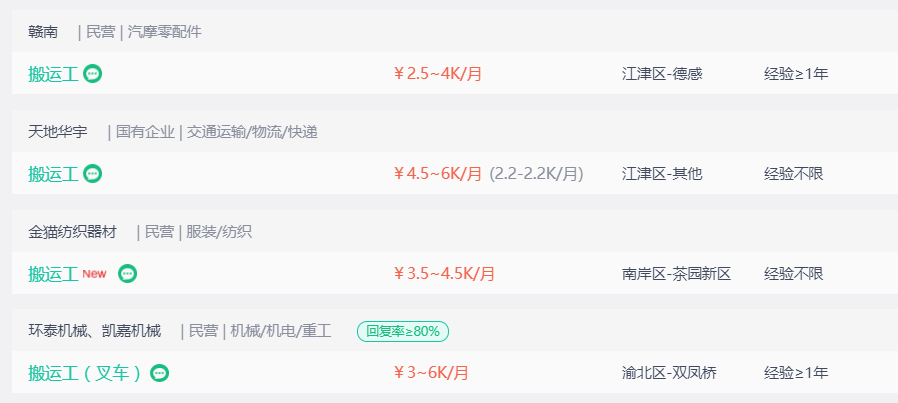Viewport: 898px width, 403px height.
Task: View company 环泰机械、凯嘉机械
Action: pyautogui.click(x=94, y=331)
